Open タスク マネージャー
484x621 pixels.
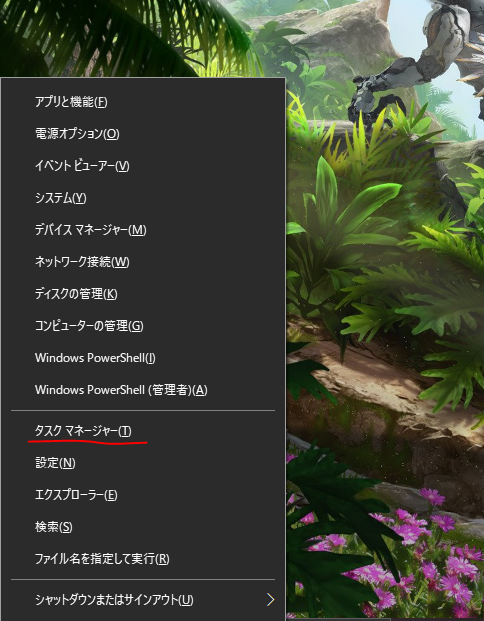(143, 431)
